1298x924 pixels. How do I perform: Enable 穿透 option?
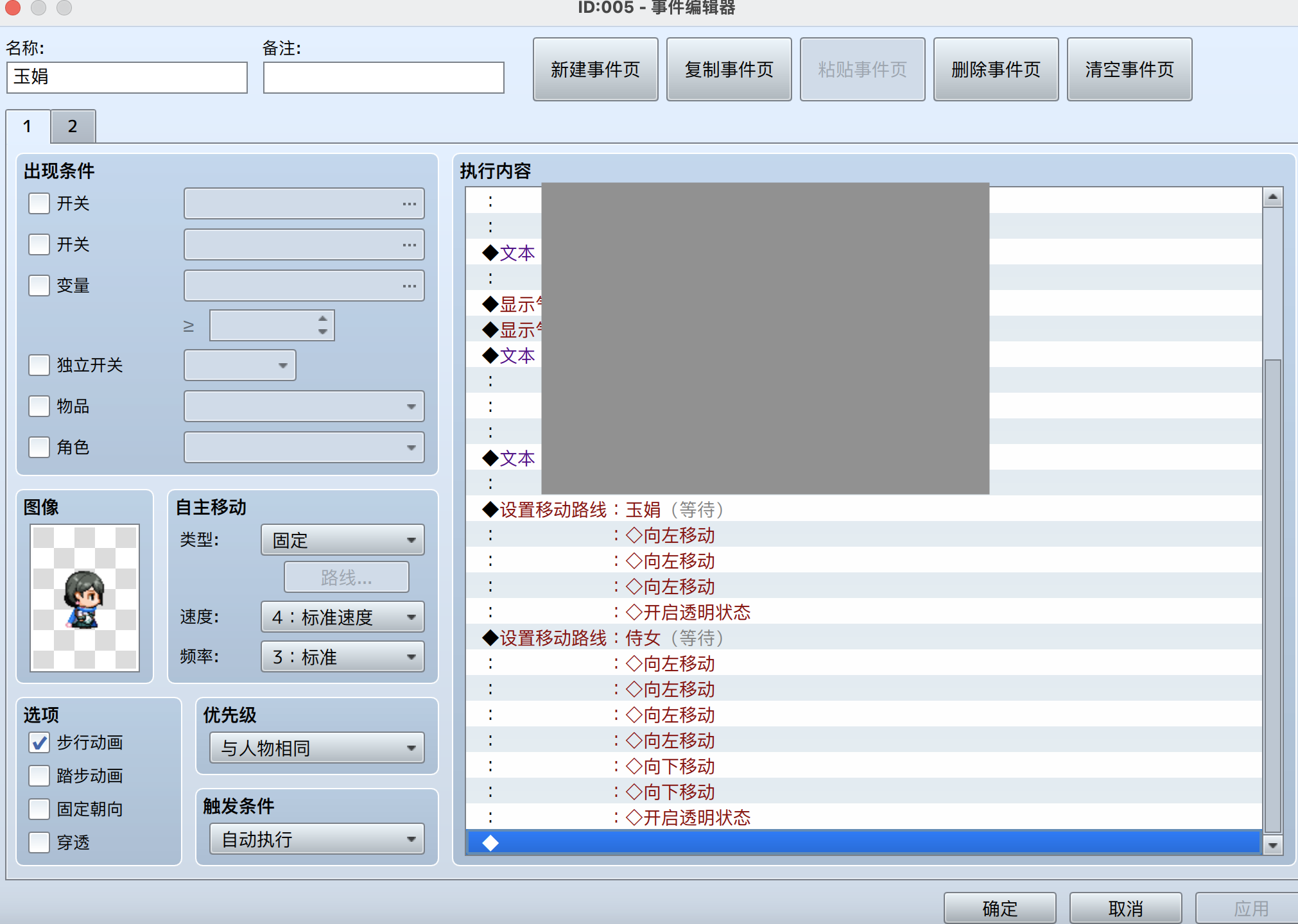(39, 843)
